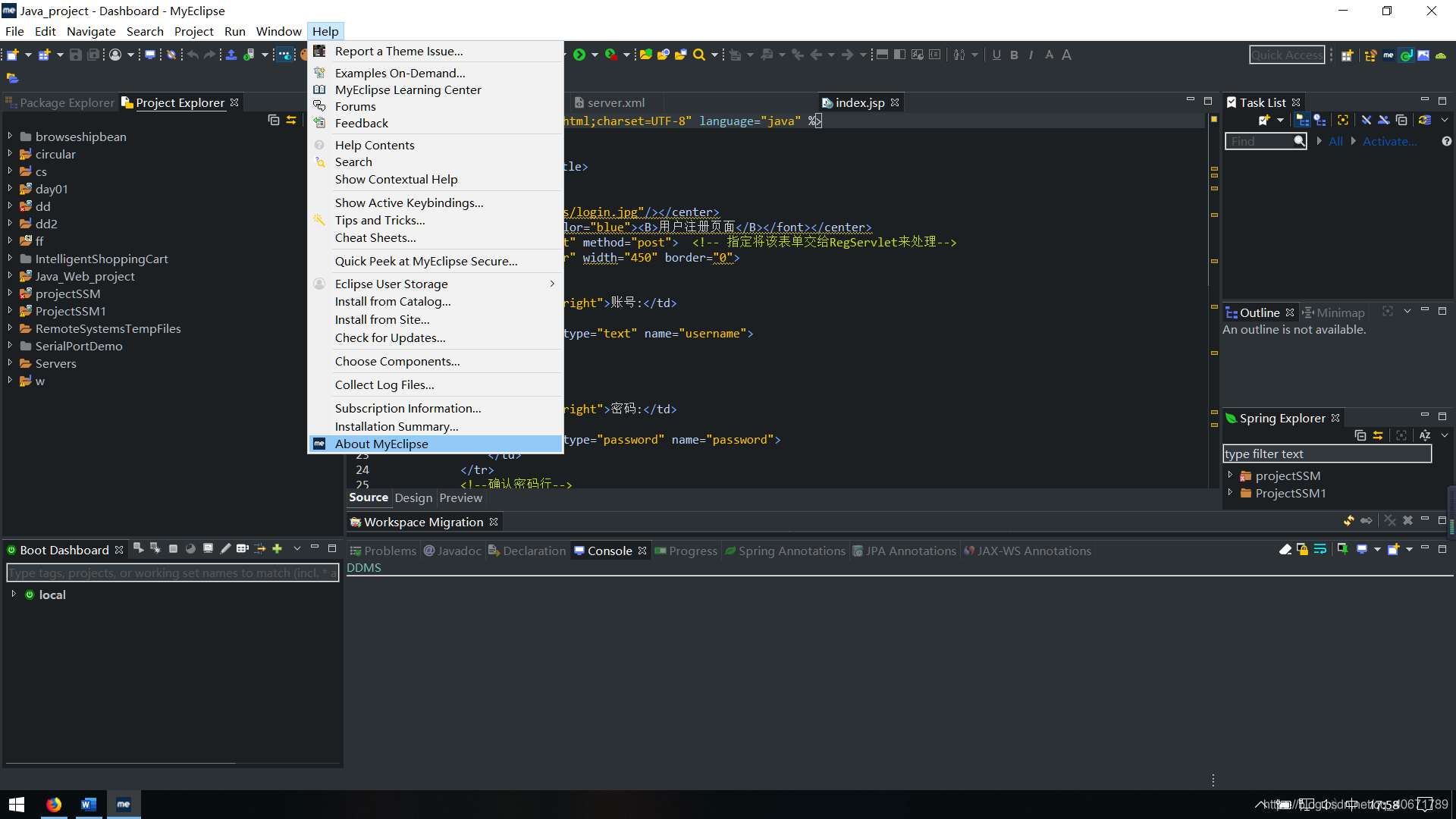Toggle Link with Editor in Spring Explorer
The height and width of the screenshot is (819, 1456).
pos(1378,435)
